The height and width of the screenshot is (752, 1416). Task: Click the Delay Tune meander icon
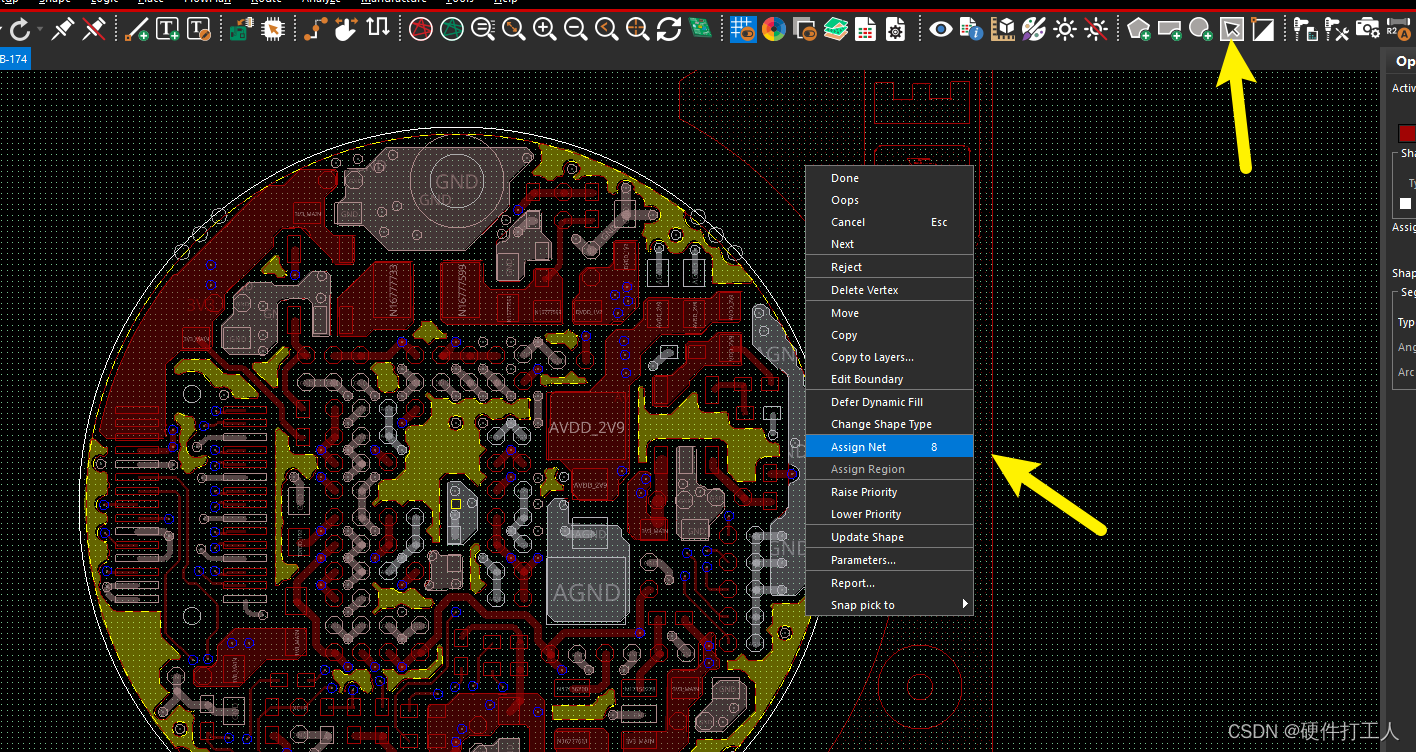377,29
